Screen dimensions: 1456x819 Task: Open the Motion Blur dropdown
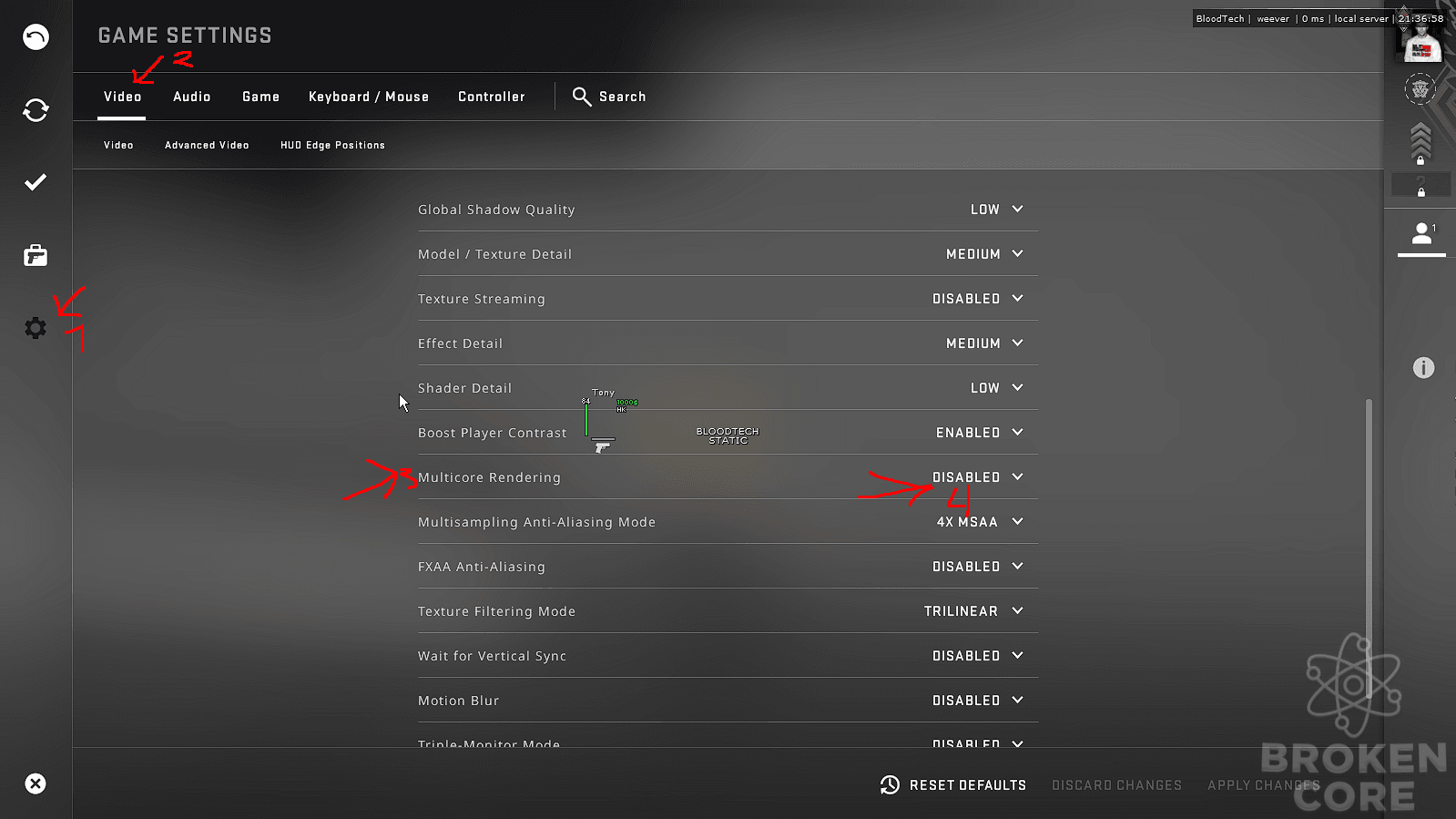pos(978,701)
